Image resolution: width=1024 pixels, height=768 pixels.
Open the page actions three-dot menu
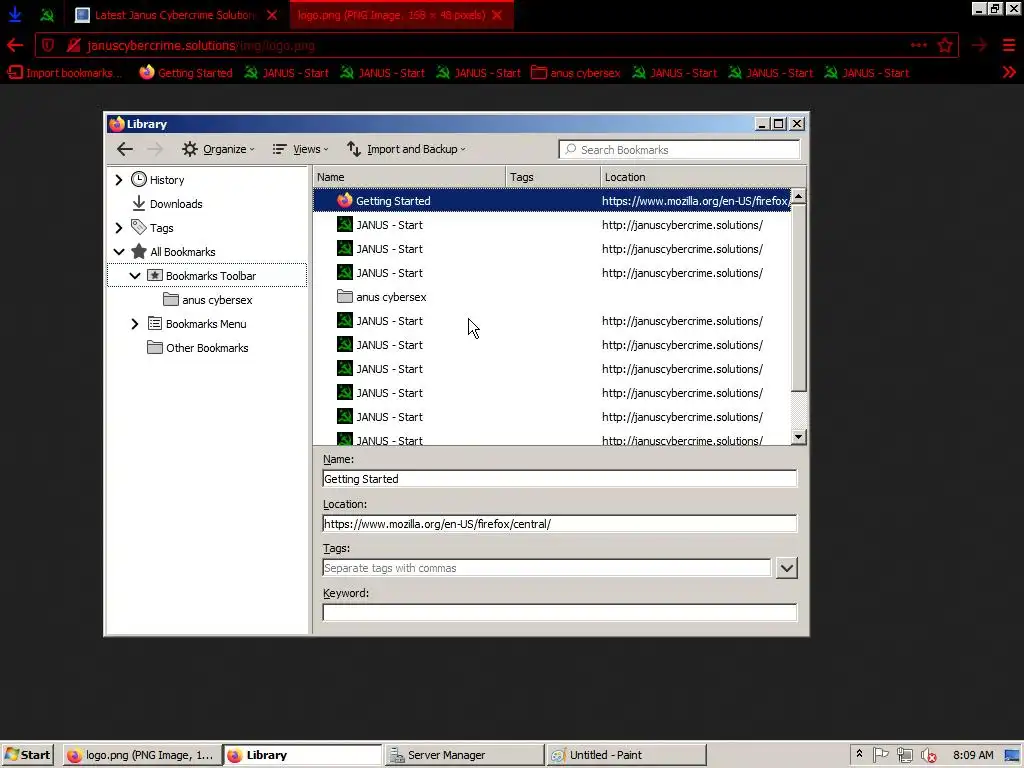click(x=919, y=45)
